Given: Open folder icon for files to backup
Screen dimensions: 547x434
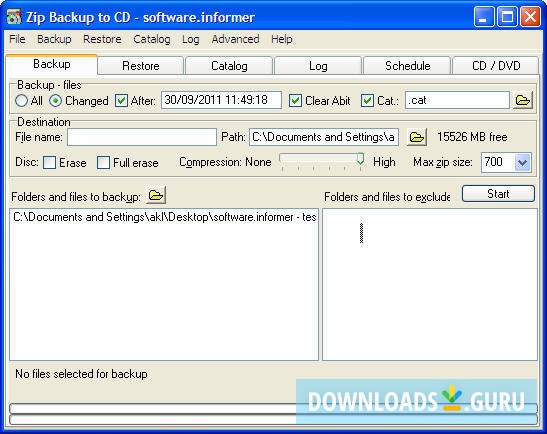Looking at the screenshot, I should coord(156,195).
